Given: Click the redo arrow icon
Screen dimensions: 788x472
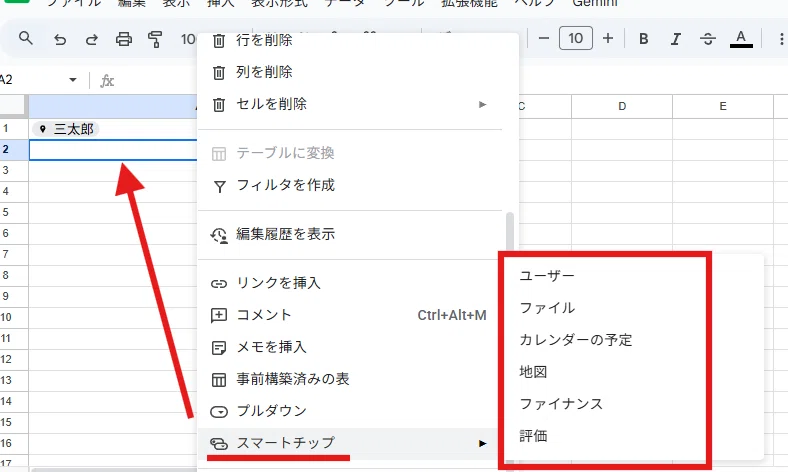Looking at the screenshot, I should [x=91, y=39].
